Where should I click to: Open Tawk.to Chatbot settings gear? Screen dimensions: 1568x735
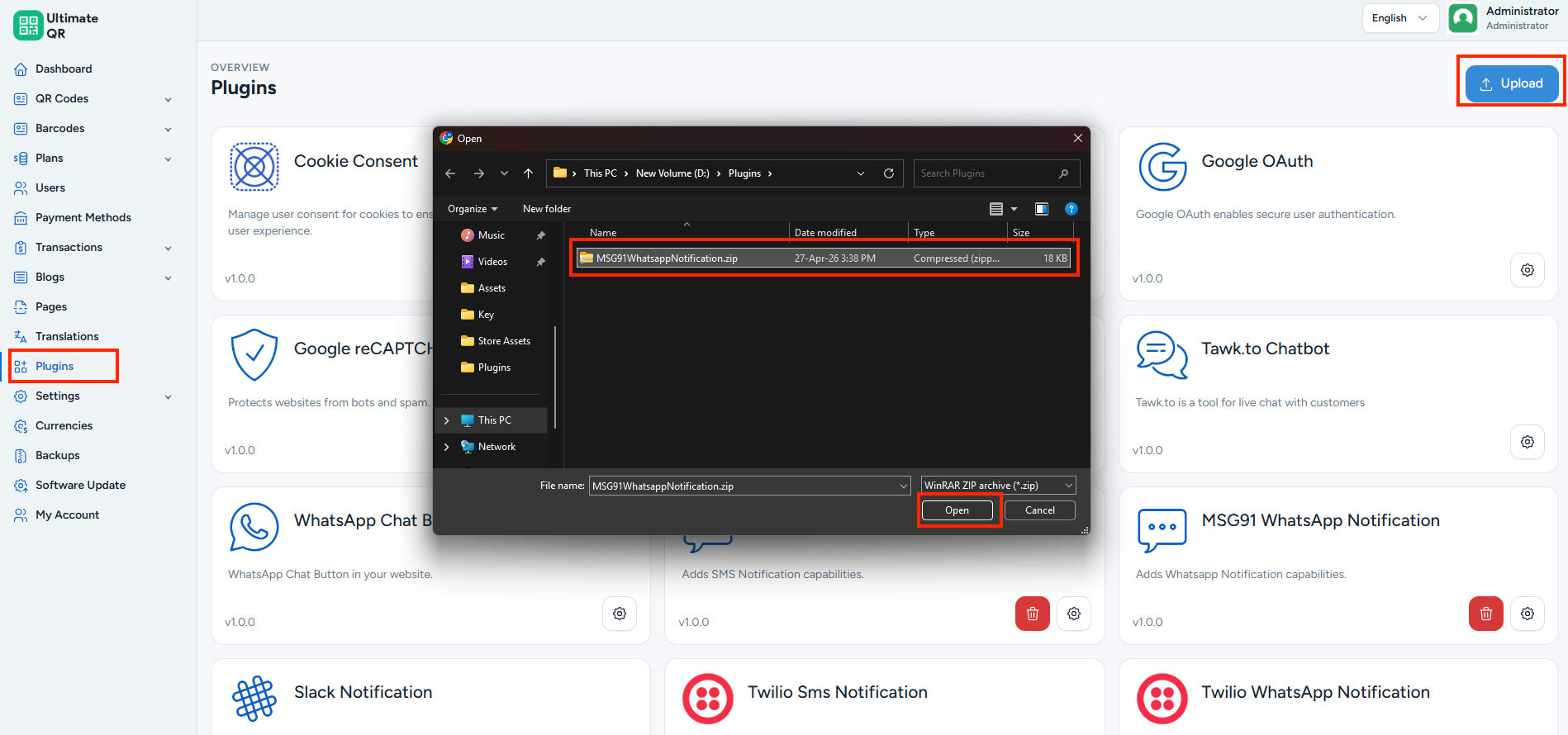coord(1528,442)
